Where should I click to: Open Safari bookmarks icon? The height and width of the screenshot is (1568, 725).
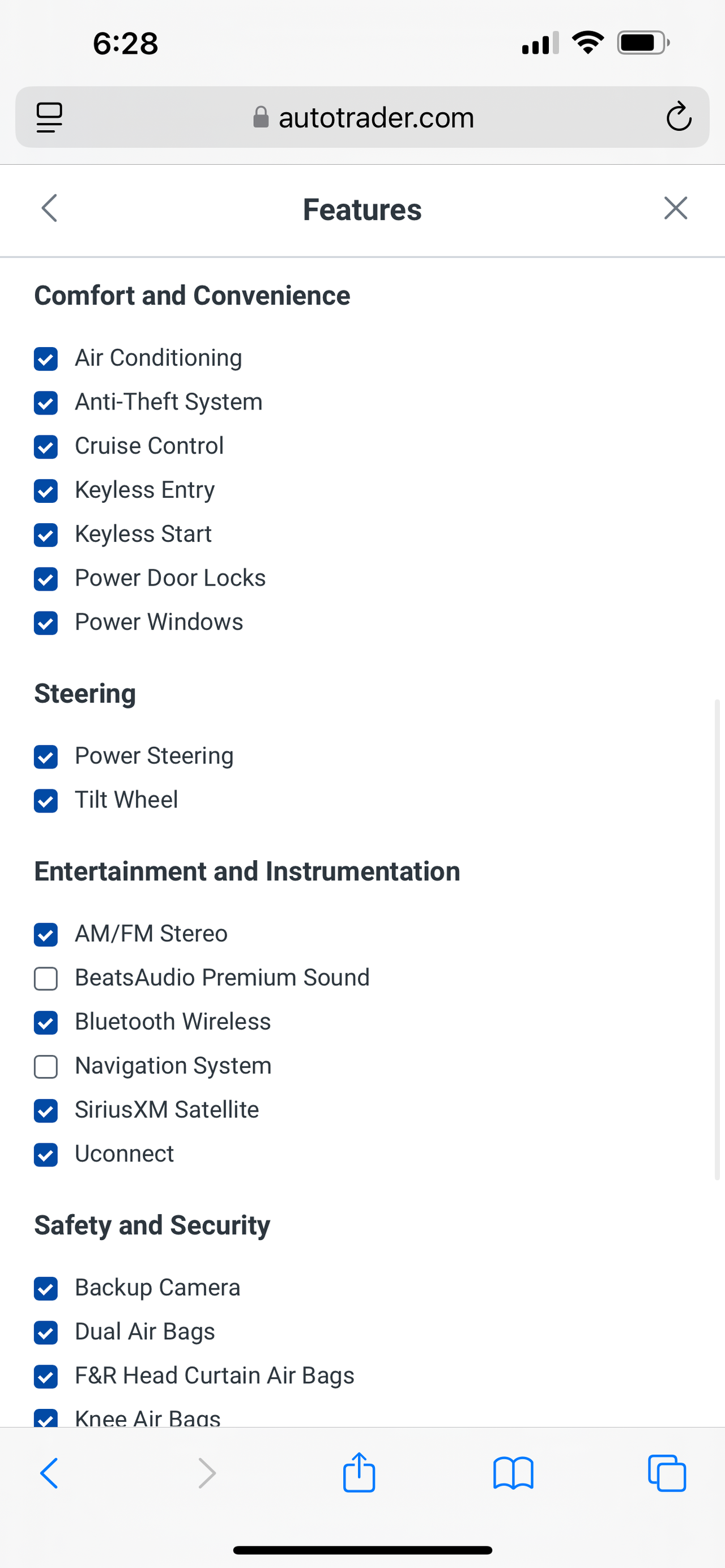pyautogui.click(x=513, y=1473)
